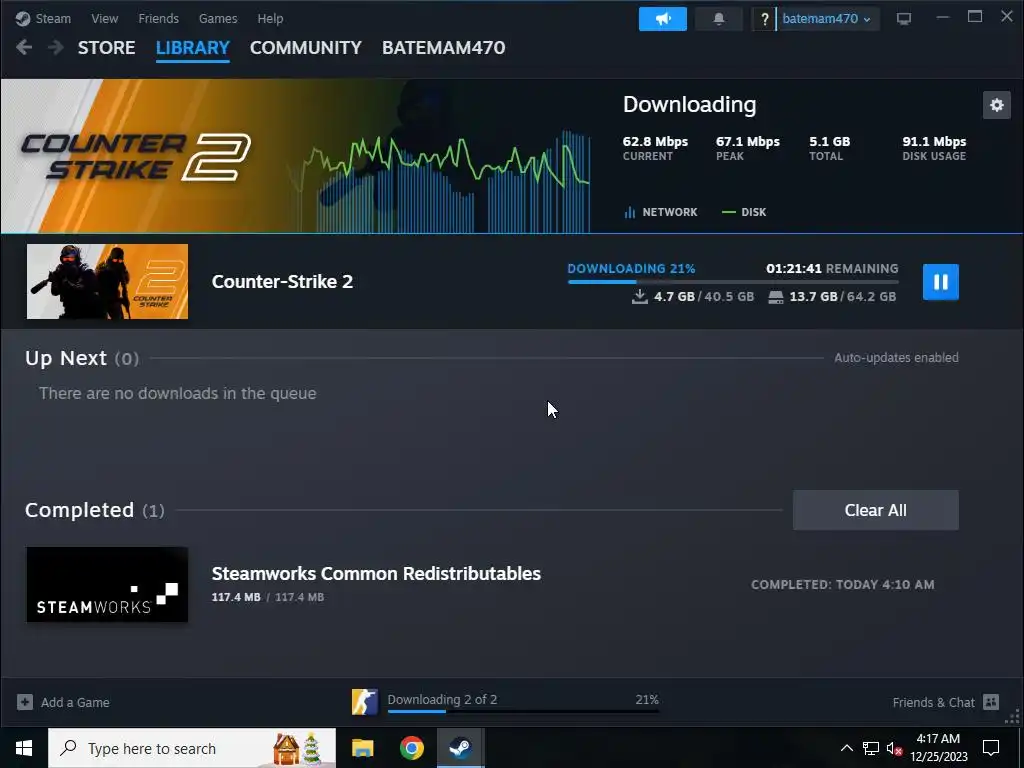Click the Counter-Strike 2 title text
This screenshot has height=768, width=1024.
click(282, 281)
